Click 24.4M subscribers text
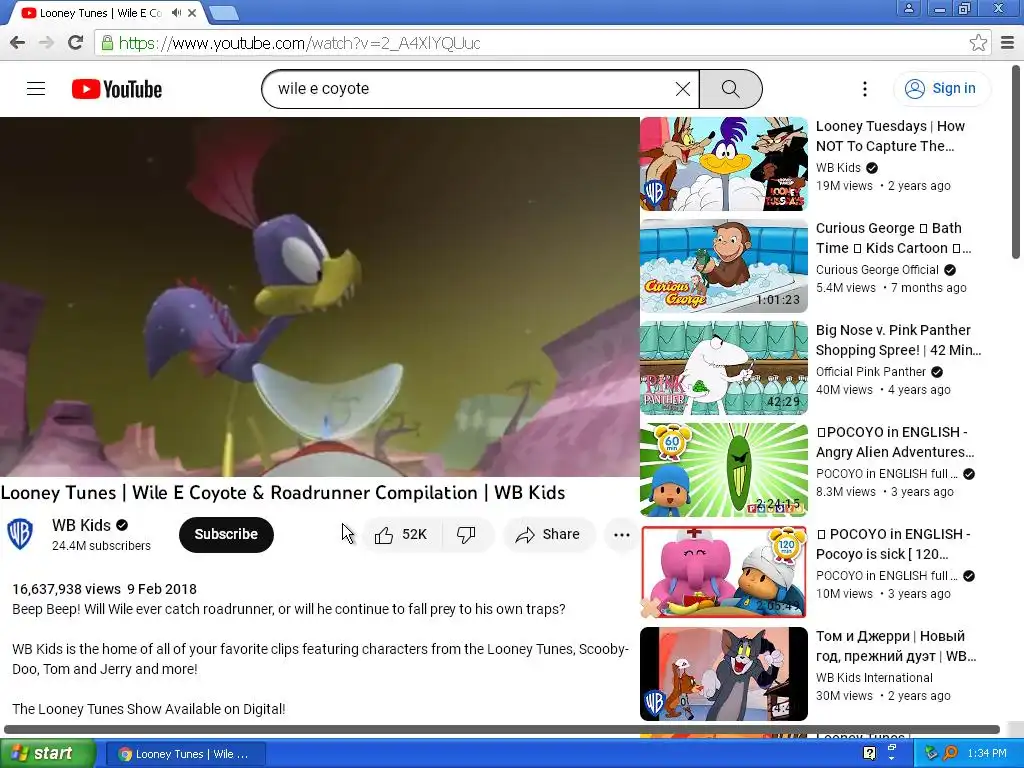 101,545
